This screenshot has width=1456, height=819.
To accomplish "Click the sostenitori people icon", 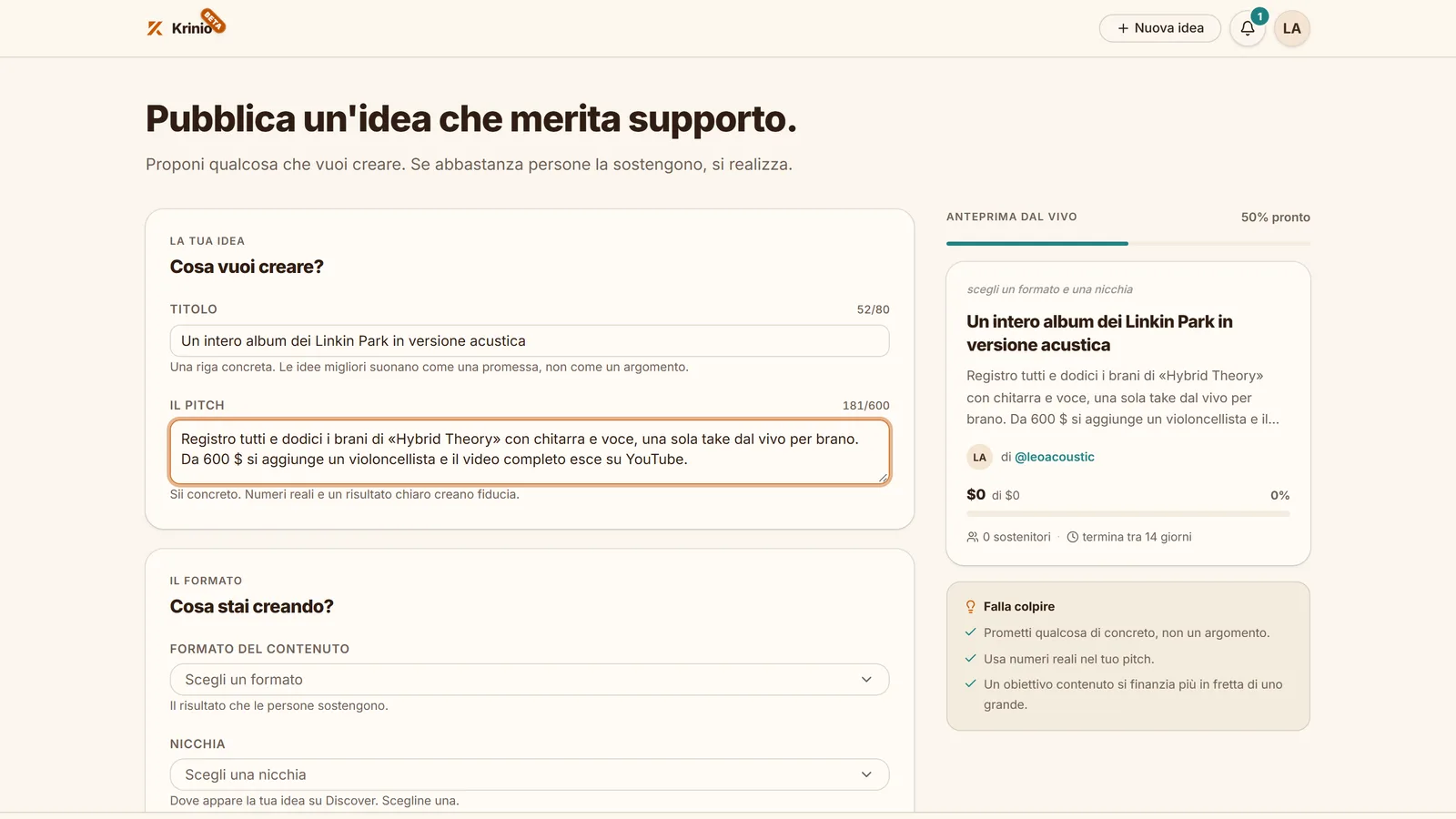I will pos(973,537).
